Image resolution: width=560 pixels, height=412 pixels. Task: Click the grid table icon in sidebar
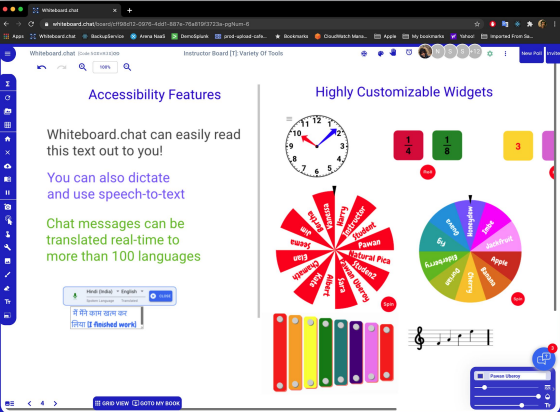[x=8, y=125]
